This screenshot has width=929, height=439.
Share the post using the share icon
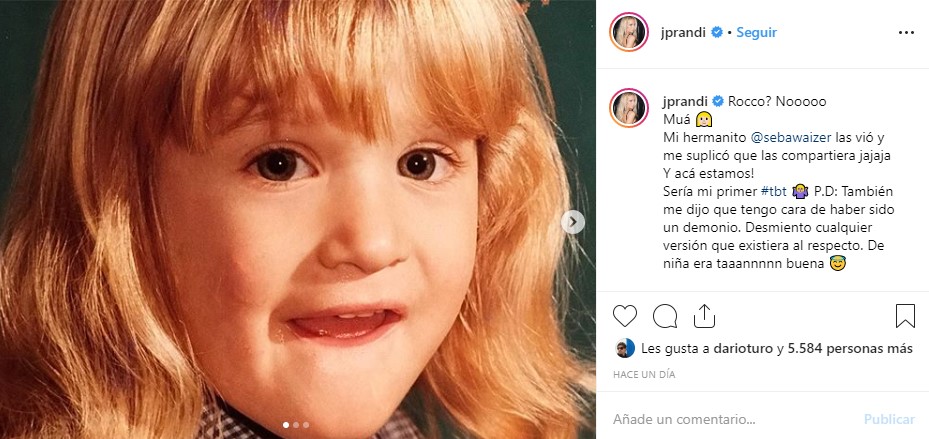[704, 317]
